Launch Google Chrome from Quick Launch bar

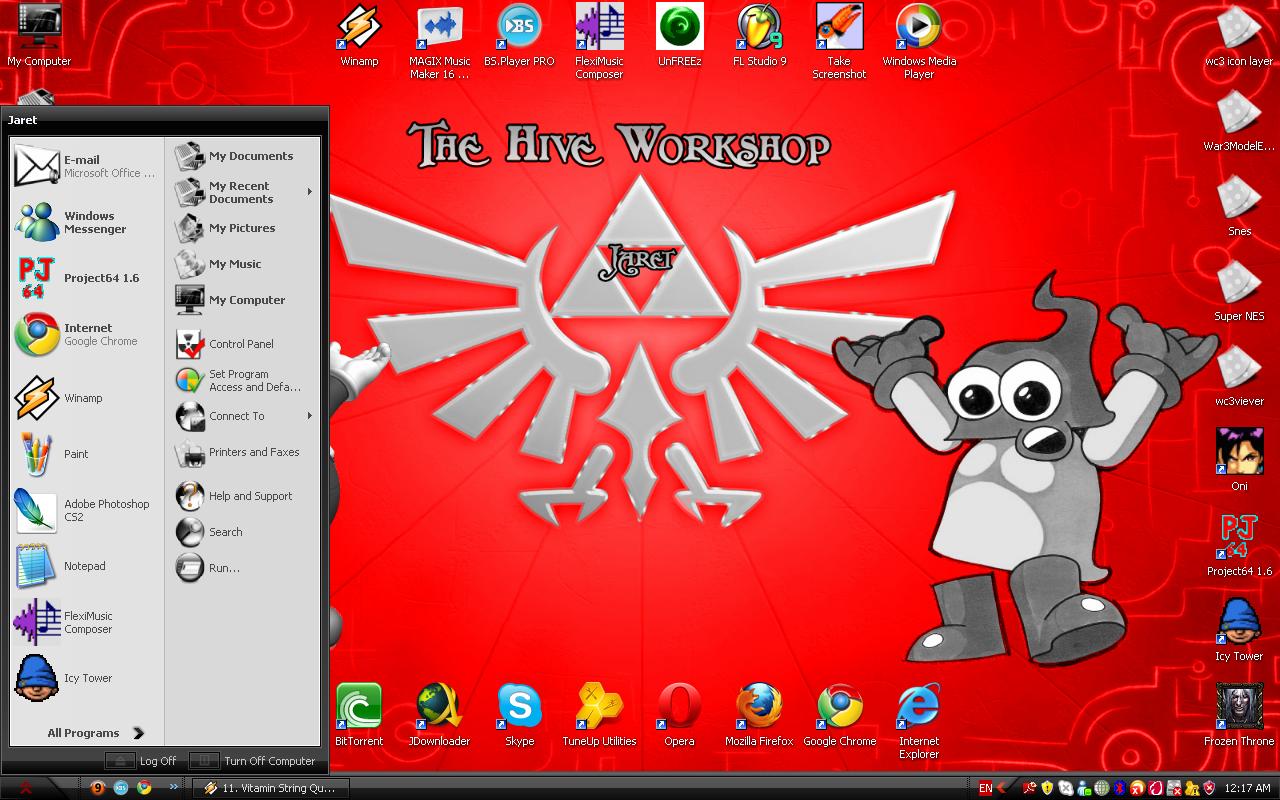coord(145,787)
